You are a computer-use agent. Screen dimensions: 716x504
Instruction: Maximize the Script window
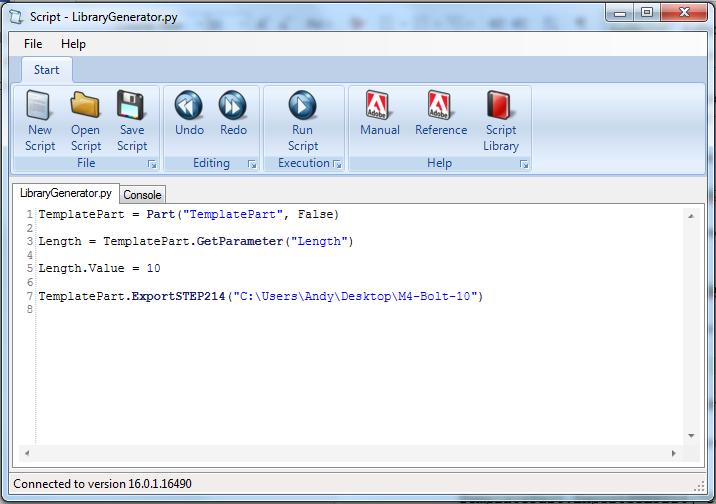point(647,13)
